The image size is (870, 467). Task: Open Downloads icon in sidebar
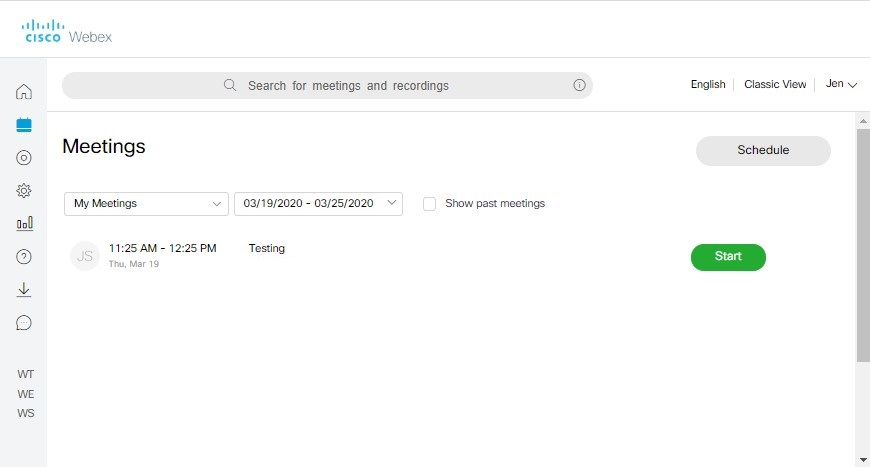tap(24, 289)
